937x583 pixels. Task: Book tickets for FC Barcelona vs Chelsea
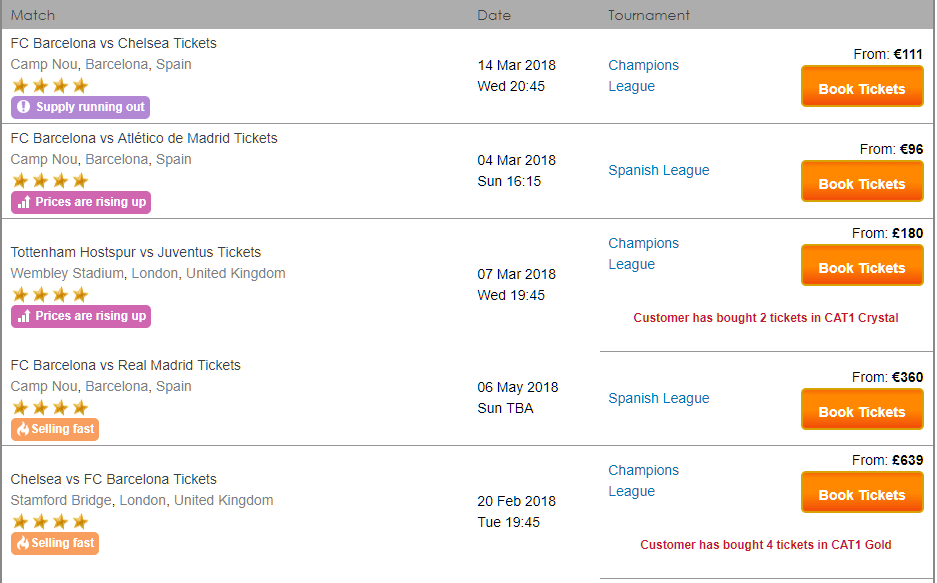[x=861, y=86]
